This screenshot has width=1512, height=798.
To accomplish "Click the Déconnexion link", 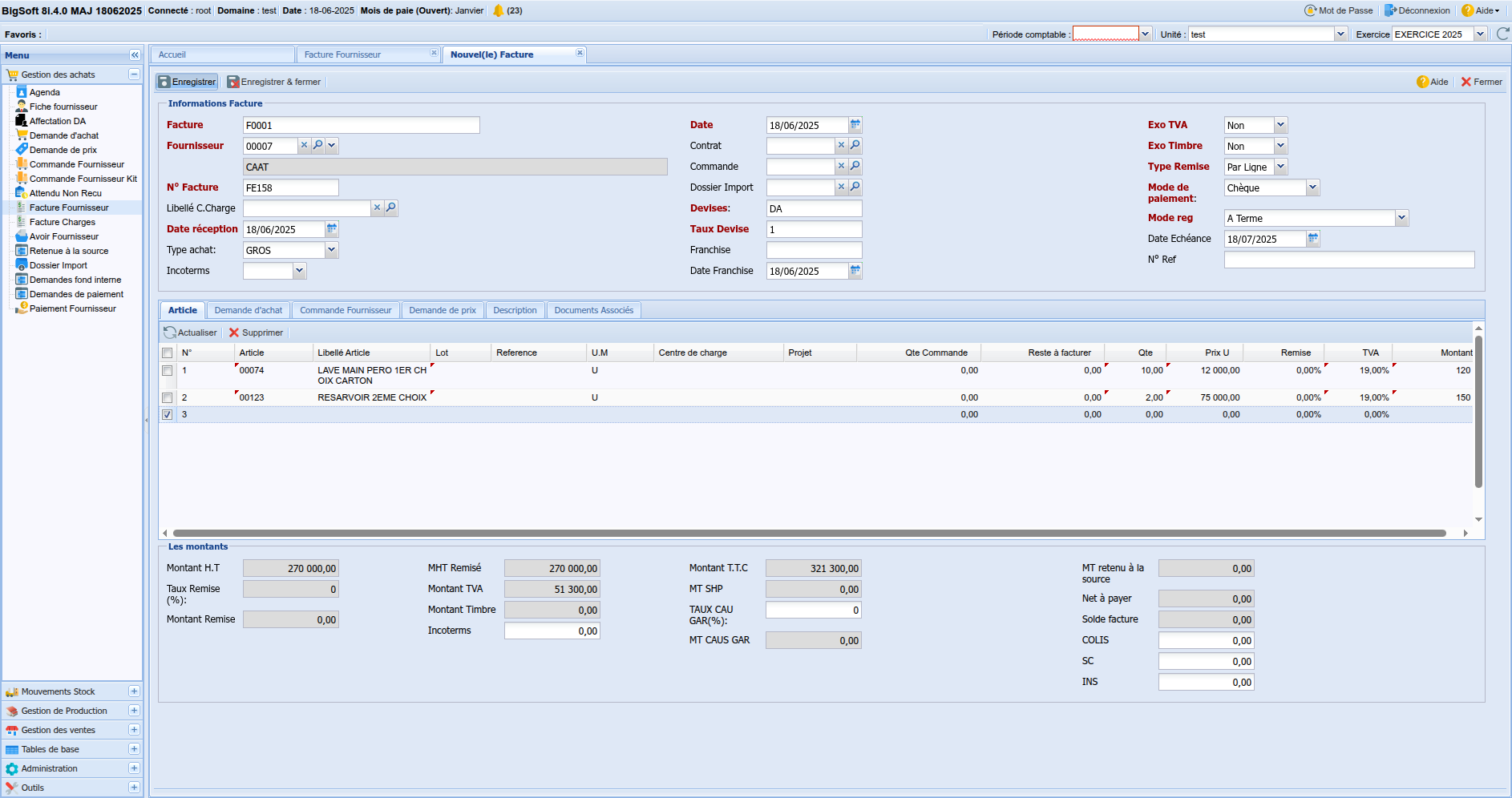I will pyautogui.click(x=1417, y=10).
